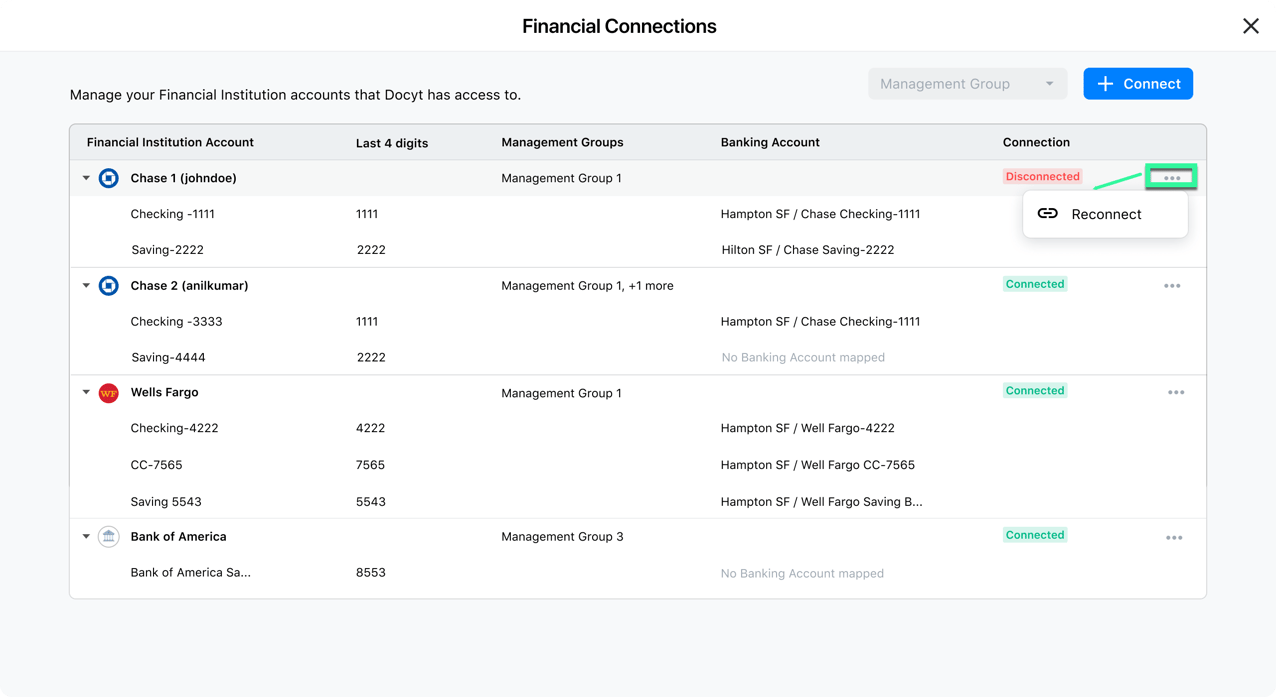Collapse the Wells Fargo account group
Viewport: 1276px width, 697px height.
click(86, 392)
